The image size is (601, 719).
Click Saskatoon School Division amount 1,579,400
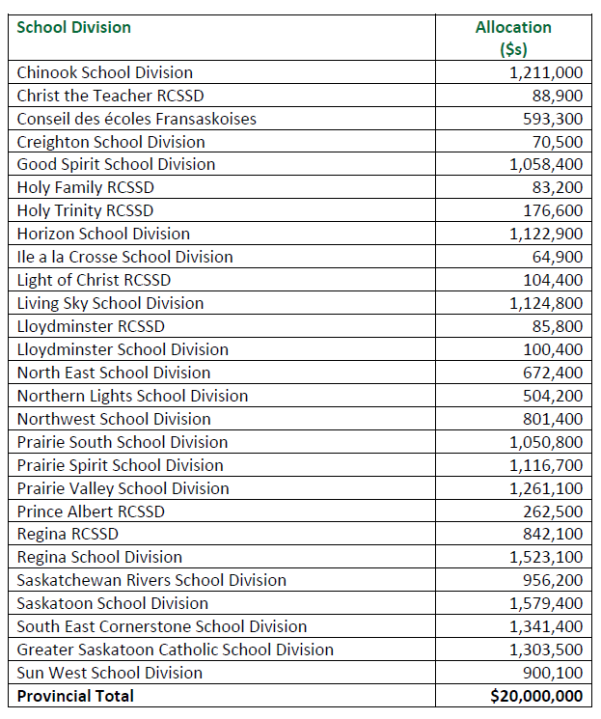coord(546,603)
